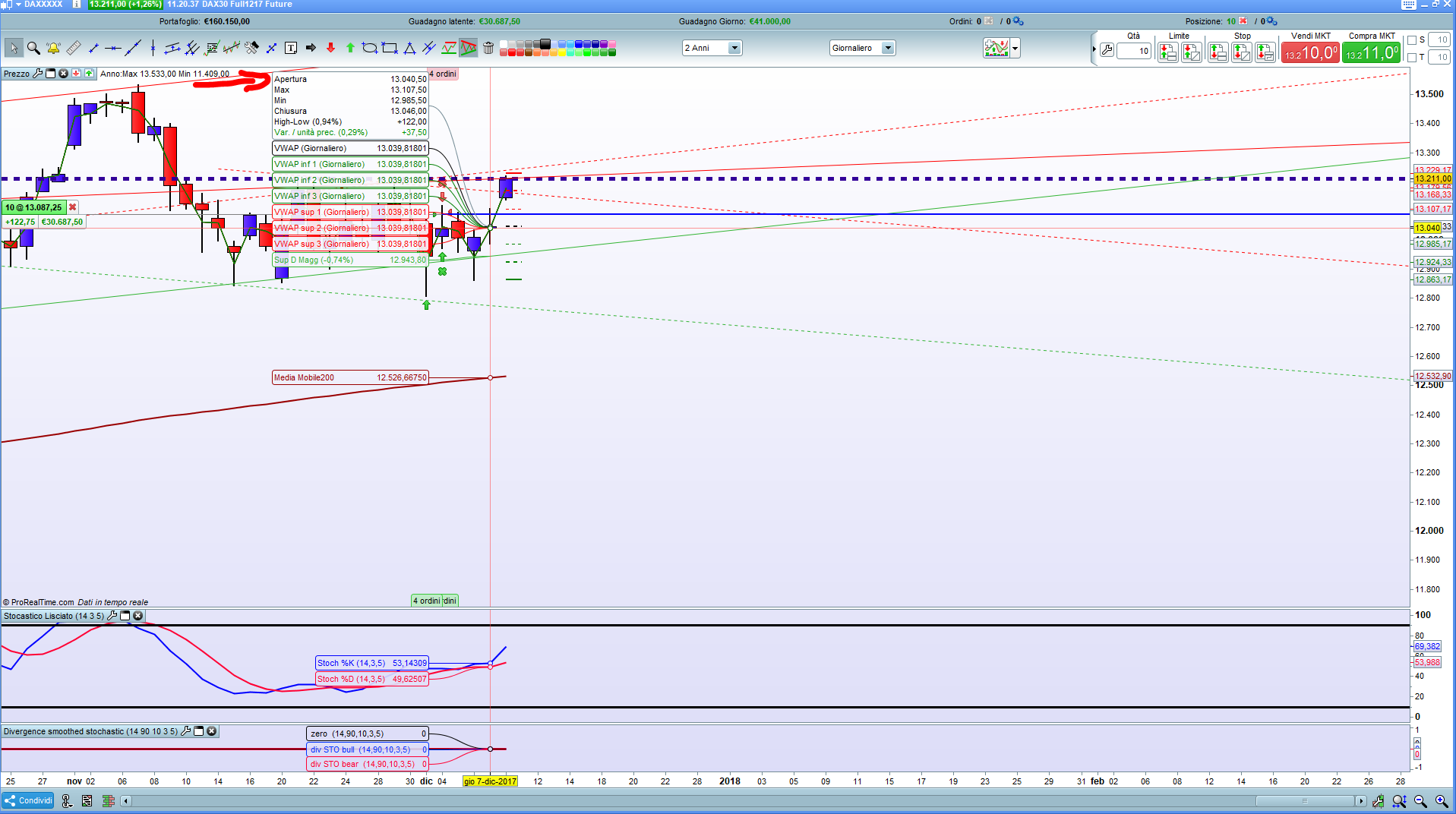Open the Ordini gear settings
1456x814 pixels.
point(1019,21)
